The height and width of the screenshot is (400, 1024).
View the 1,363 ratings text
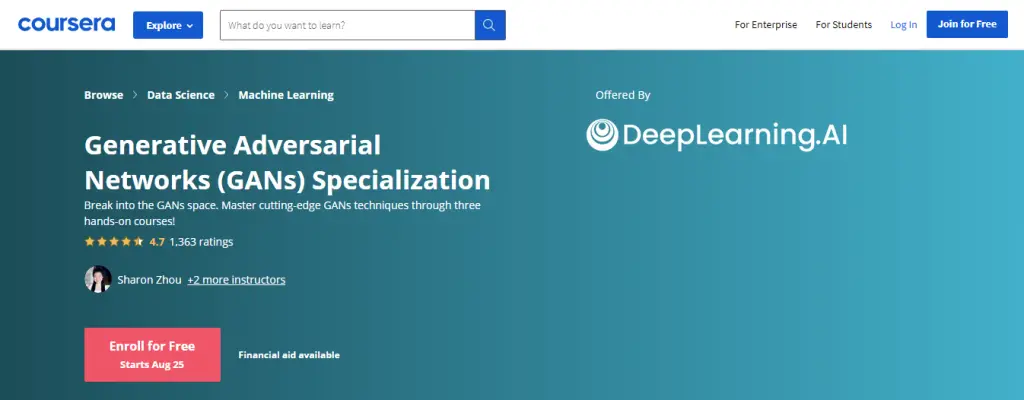pos(201,242)
